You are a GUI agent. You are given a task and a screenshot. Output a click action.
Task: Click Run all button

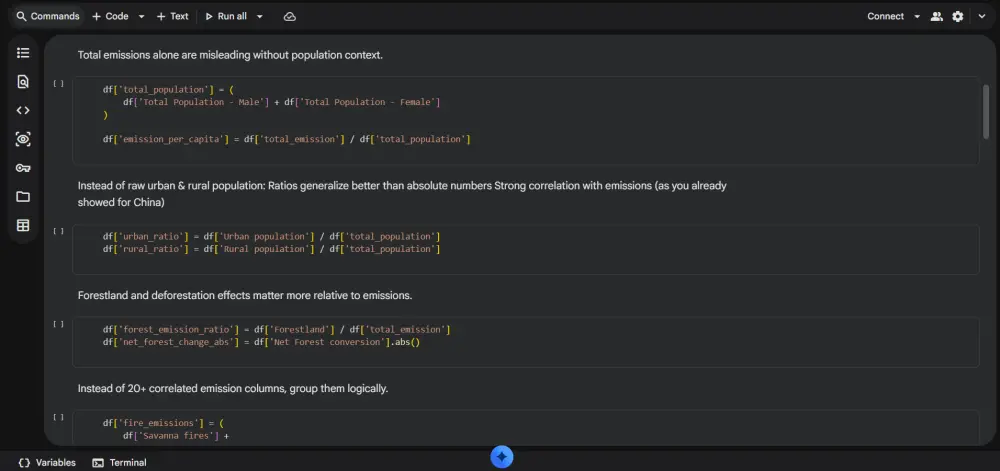click(226, 17)
